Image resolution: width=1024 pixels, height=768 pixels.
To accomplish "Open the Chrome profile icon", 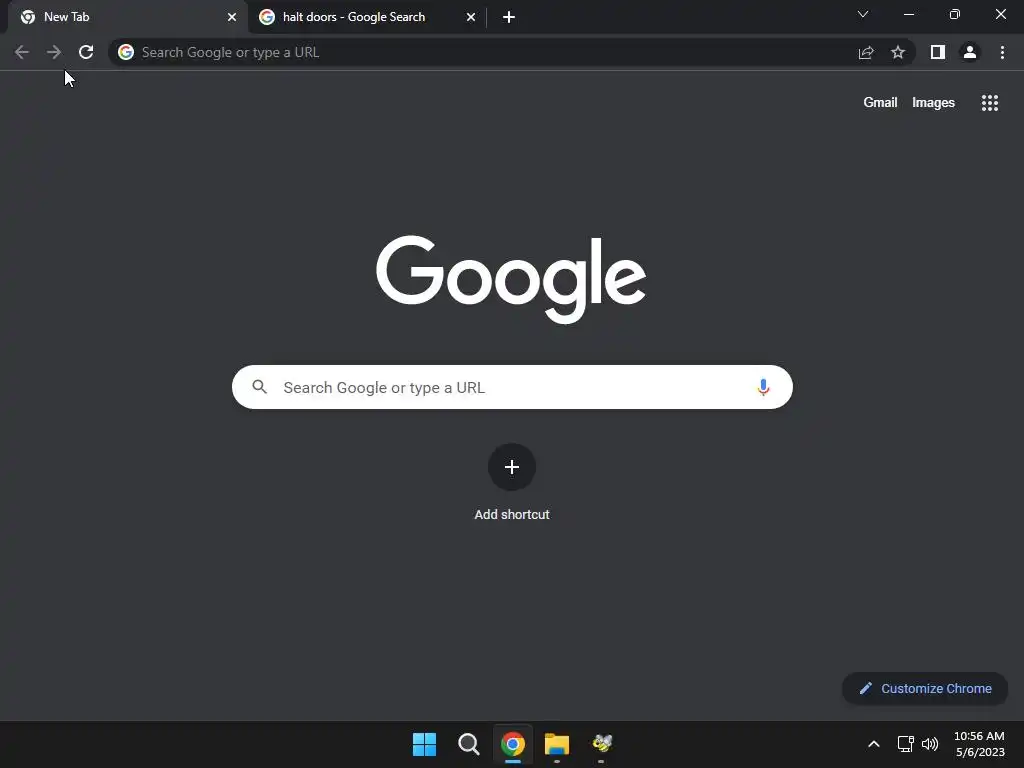I will pyautogui.click(x=970, y=52).
